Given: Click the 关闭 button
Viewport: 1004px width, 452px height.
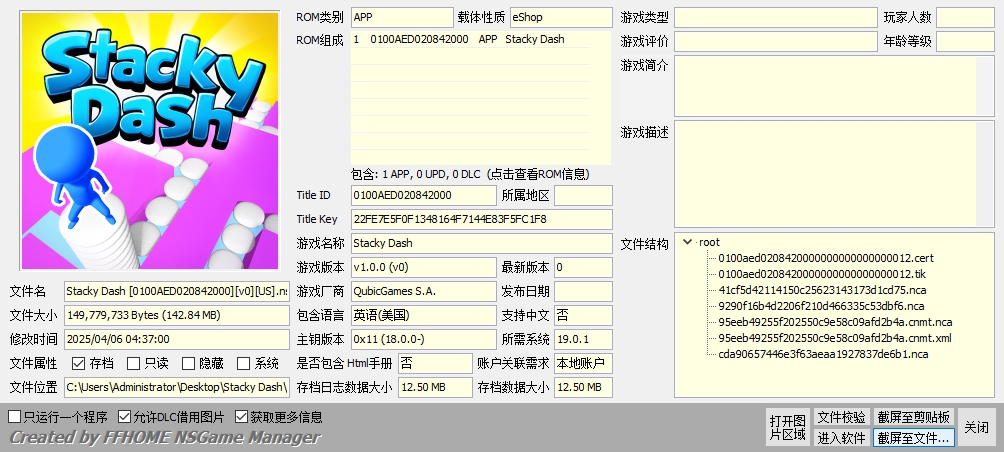Looking at the screenshot, I should (976, 427).
